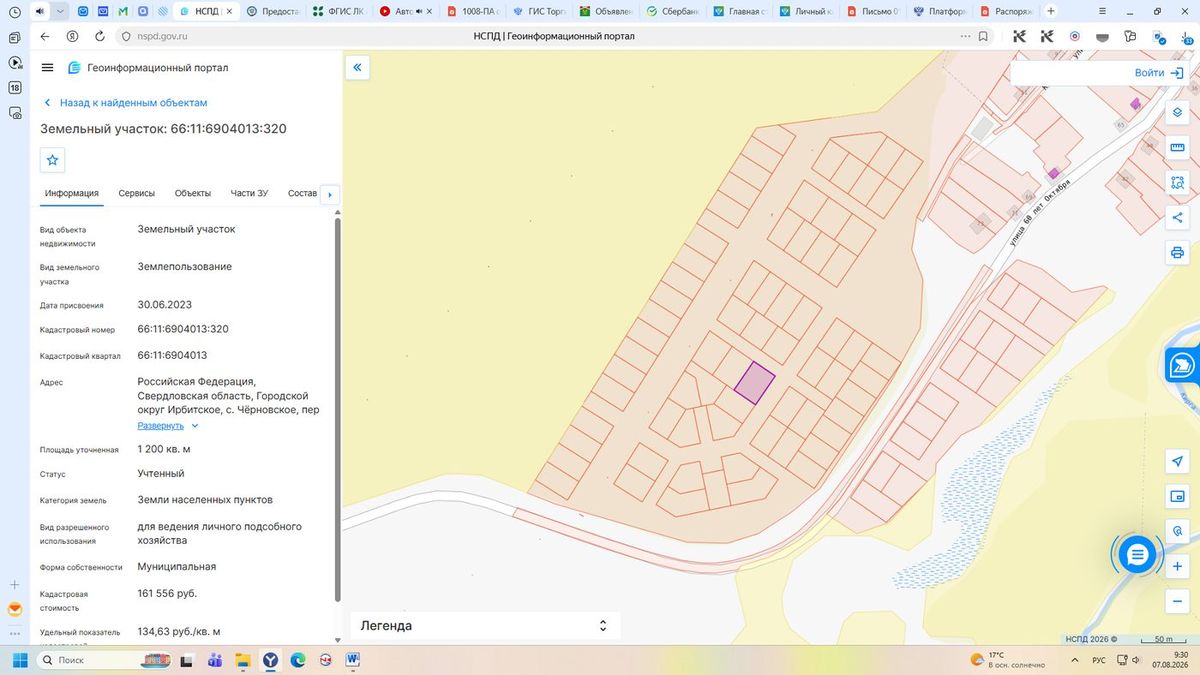Click the Землепользование value
This screenshot has width=1200, height=675.
185,266
